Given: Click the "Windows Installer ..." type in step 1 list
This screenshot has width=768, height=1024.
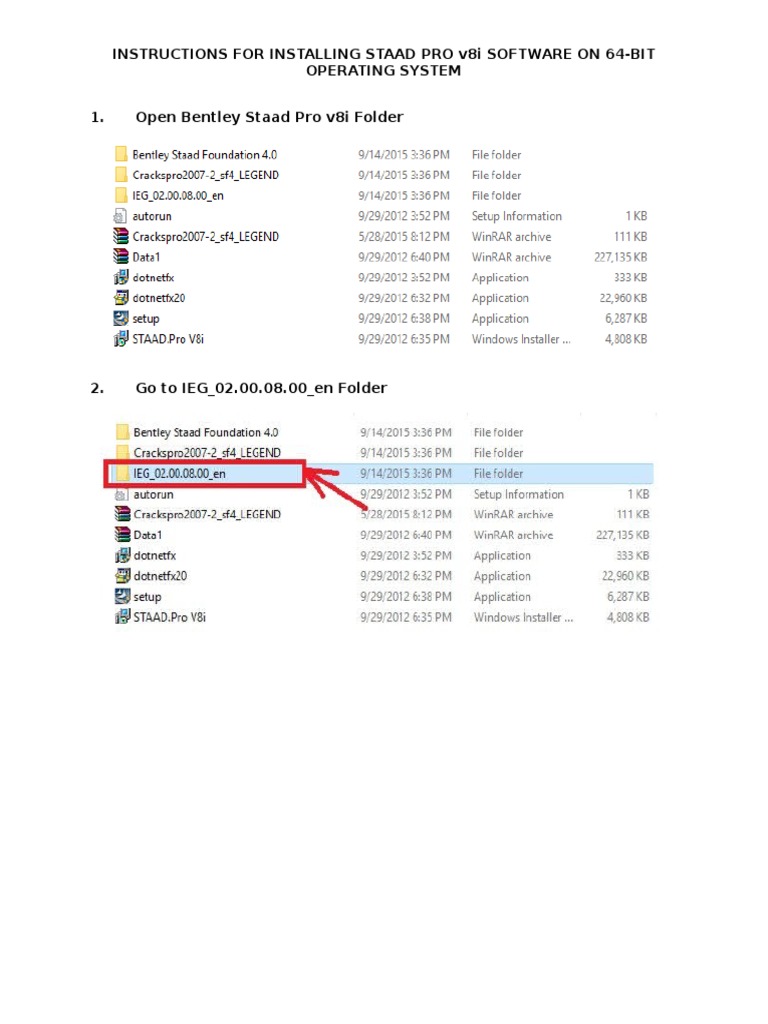Looking at the screenshot, I should click(521, 339).
